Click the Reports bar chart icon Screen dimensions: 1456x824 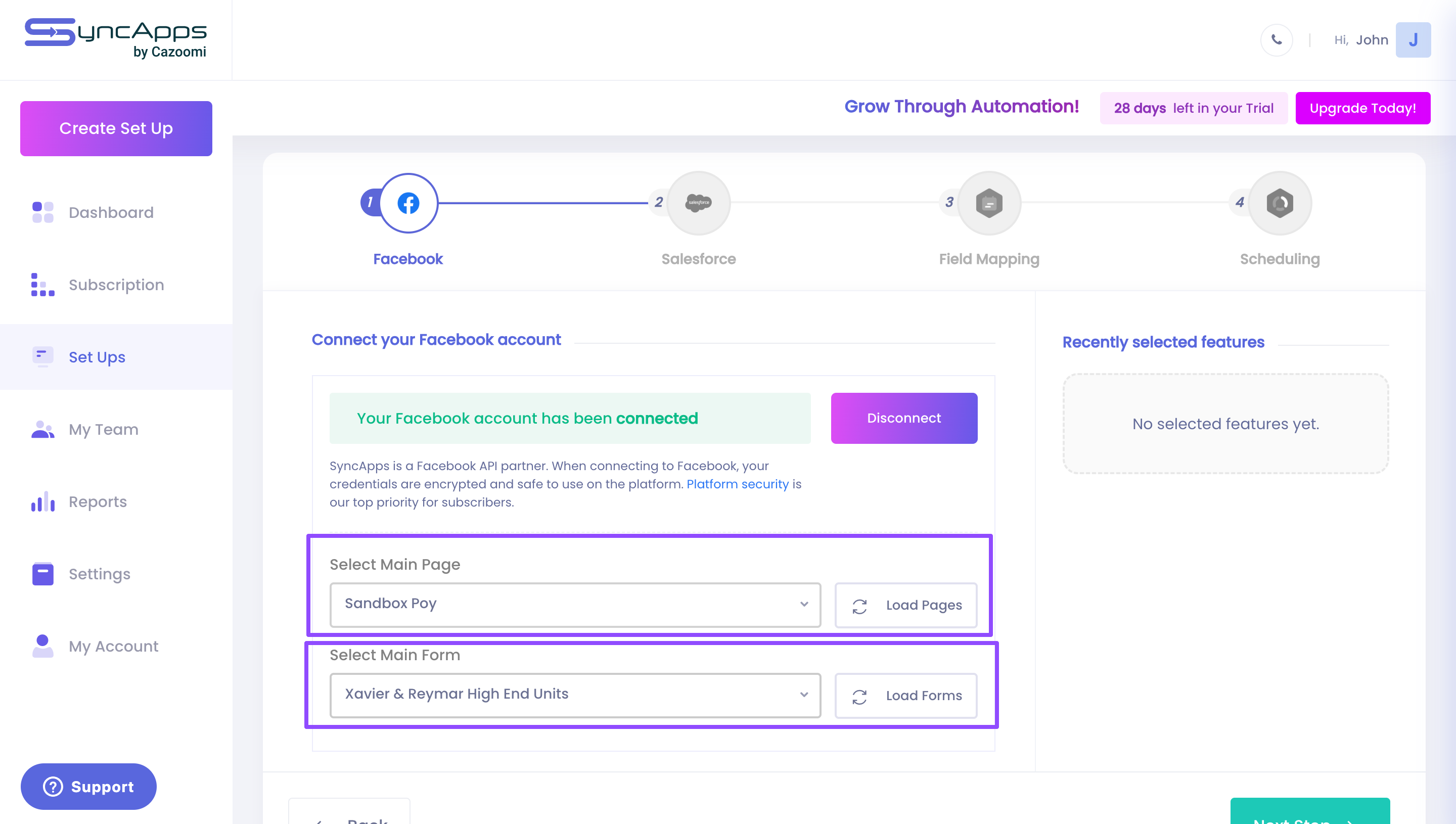43,501
